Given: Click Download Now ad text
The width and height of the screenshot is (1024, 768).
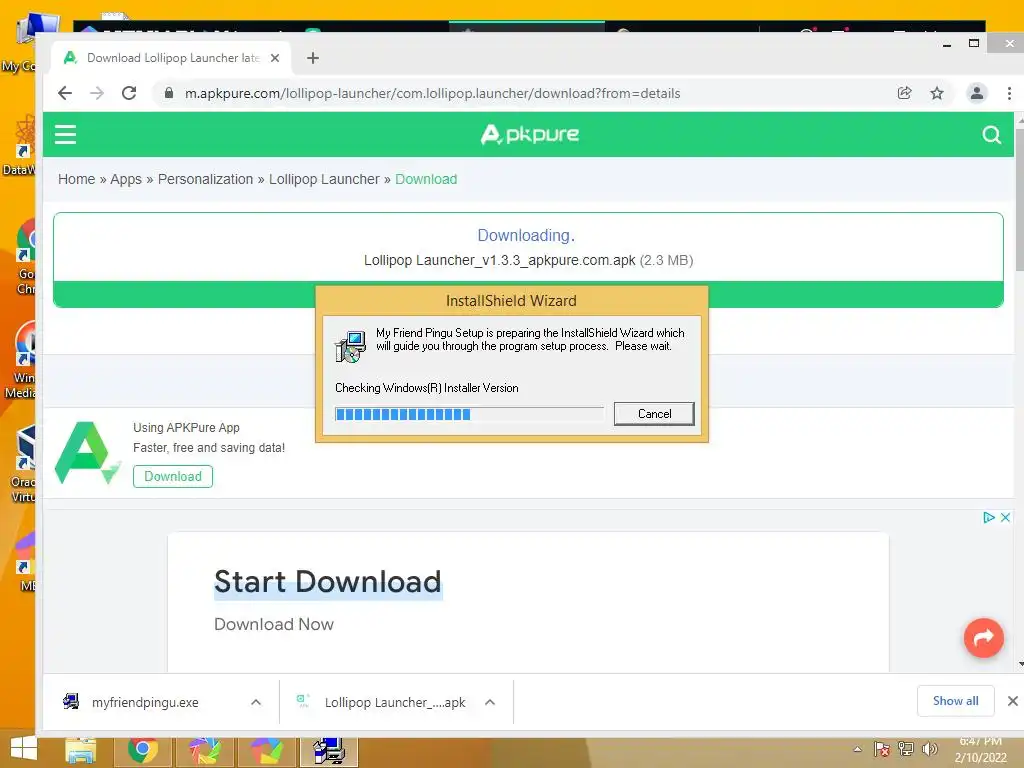Looking at the screenshot, I should point(274,624).
